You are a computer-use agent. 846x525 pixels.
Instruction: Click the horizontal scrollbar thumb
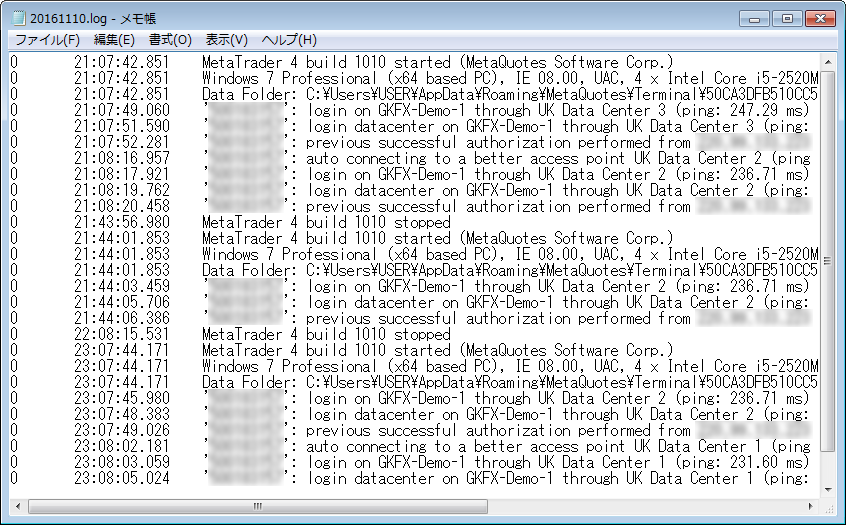tap(258, 506)
